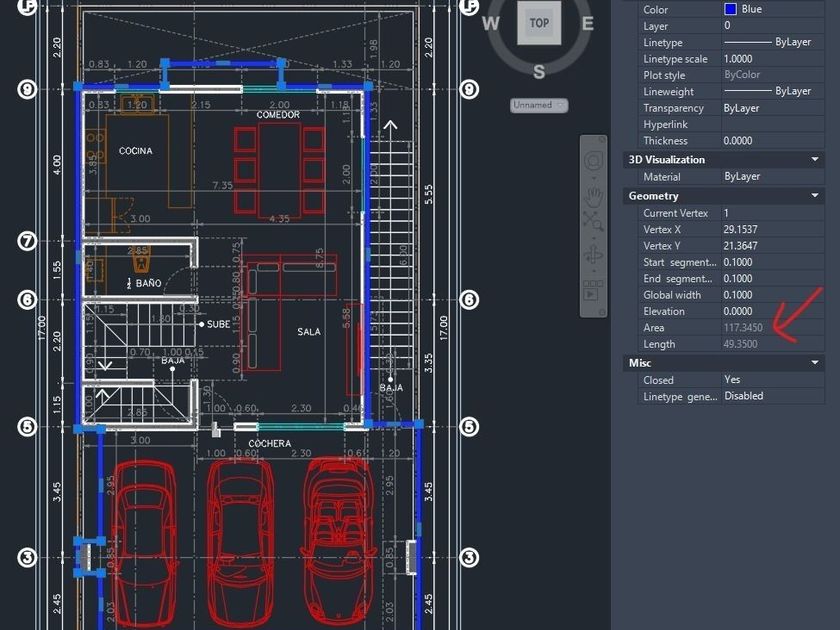Screen dimensions: 840x630
Task: Edit the Start segment width 0.1000
Action: pyautogui.click(x=772, y=262)
